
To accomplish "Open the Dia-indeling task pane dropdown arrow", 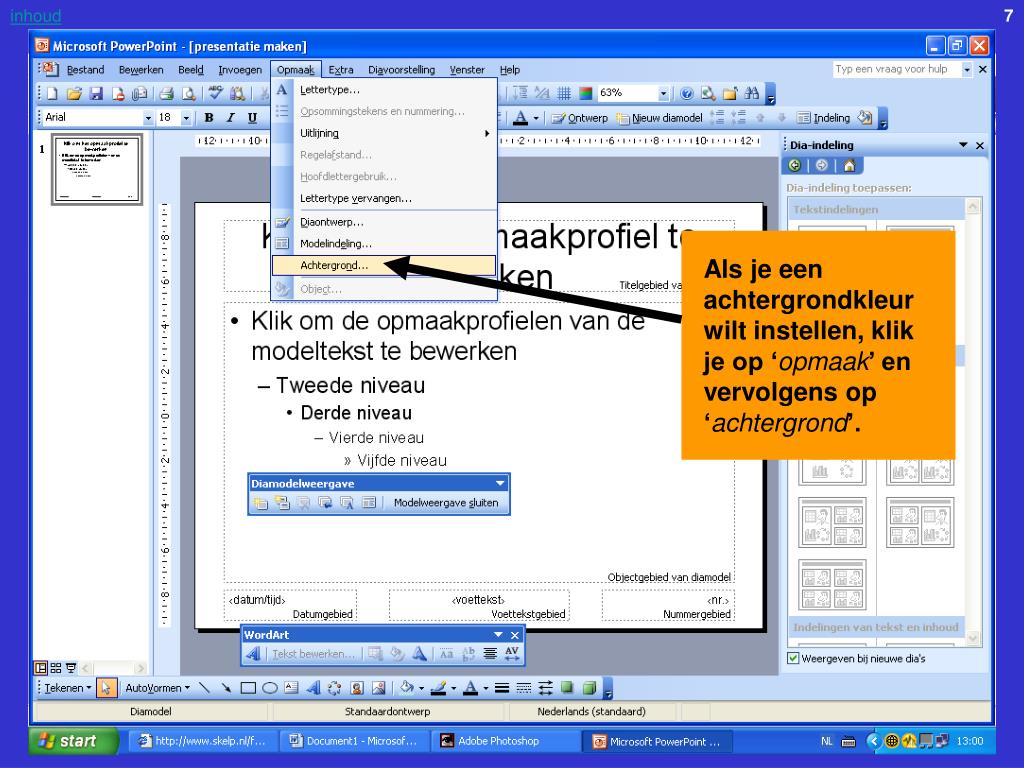I will 963,145.
